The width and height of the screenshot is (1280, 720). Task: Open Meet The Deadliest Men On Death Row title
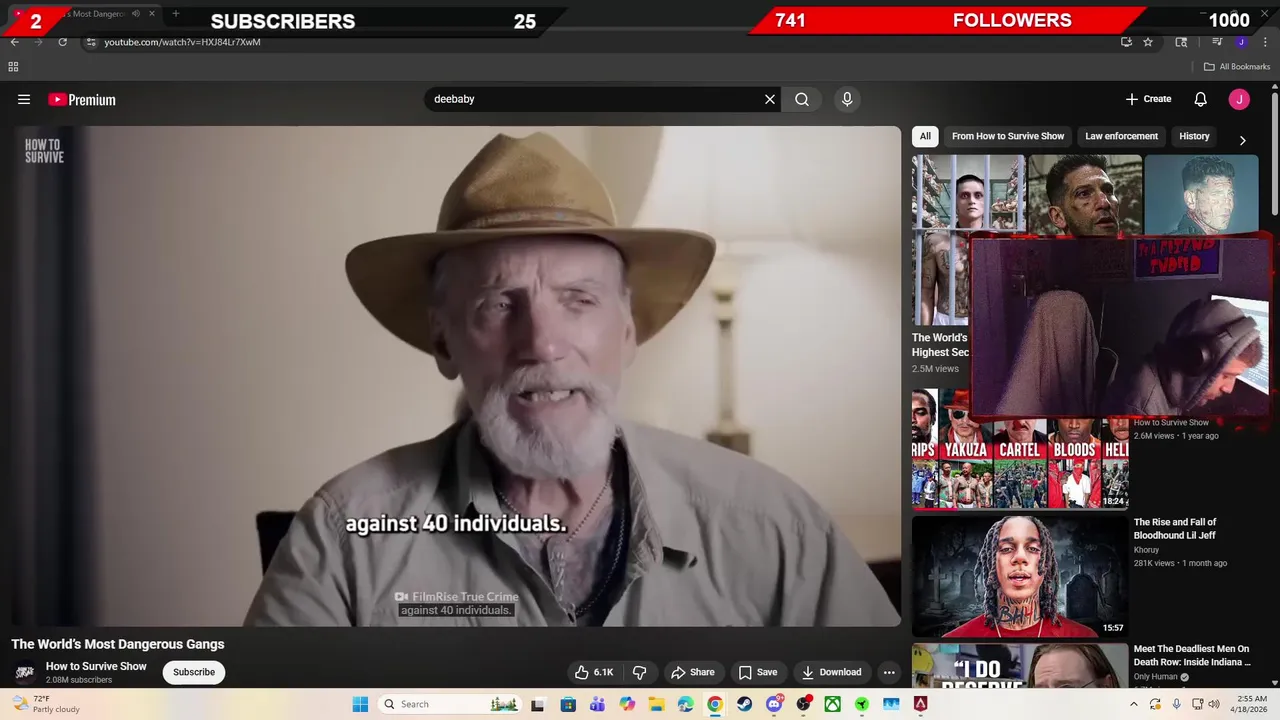(x=1192, y=656)
